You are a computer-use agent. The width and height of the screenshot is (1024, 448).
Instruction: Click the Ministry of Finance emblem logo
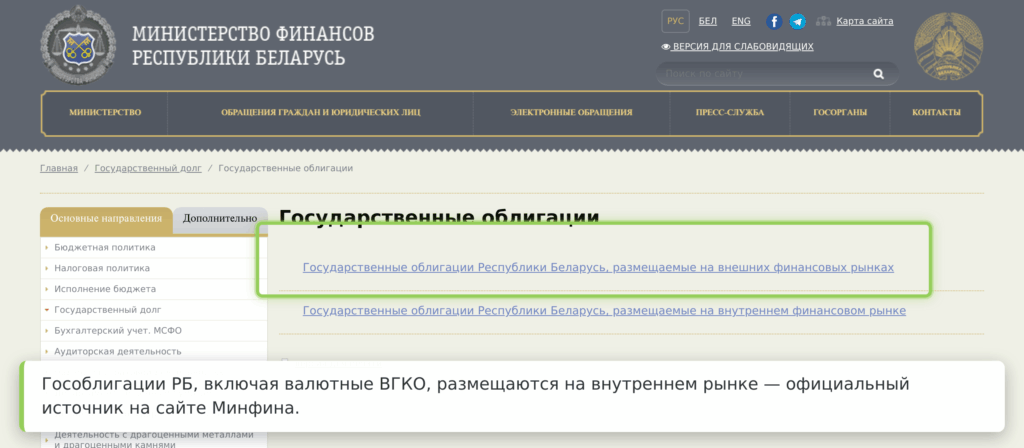pos(78,44)
